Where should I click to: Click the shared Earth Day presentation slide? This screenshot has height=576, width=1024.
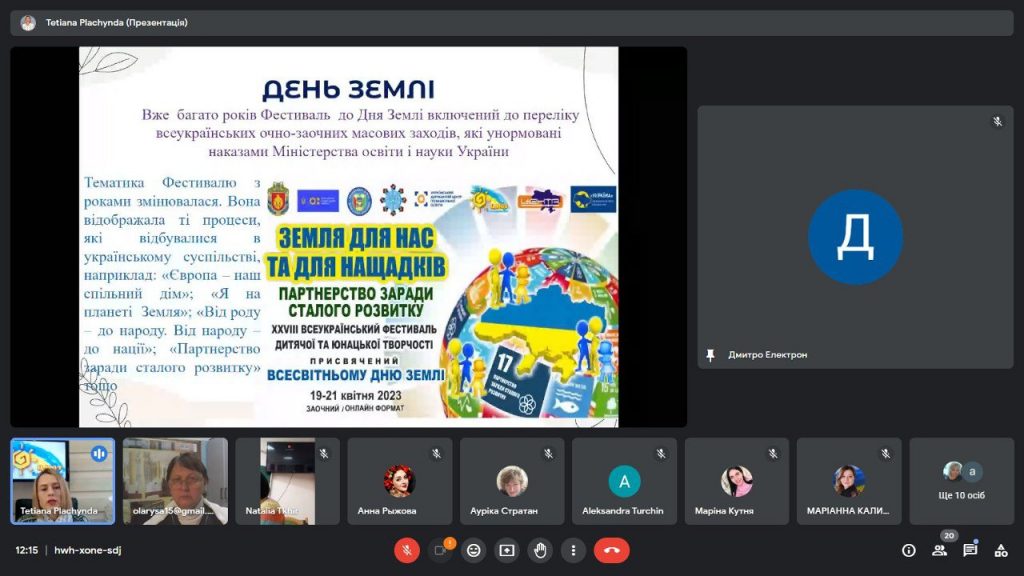tap(348, 237)
